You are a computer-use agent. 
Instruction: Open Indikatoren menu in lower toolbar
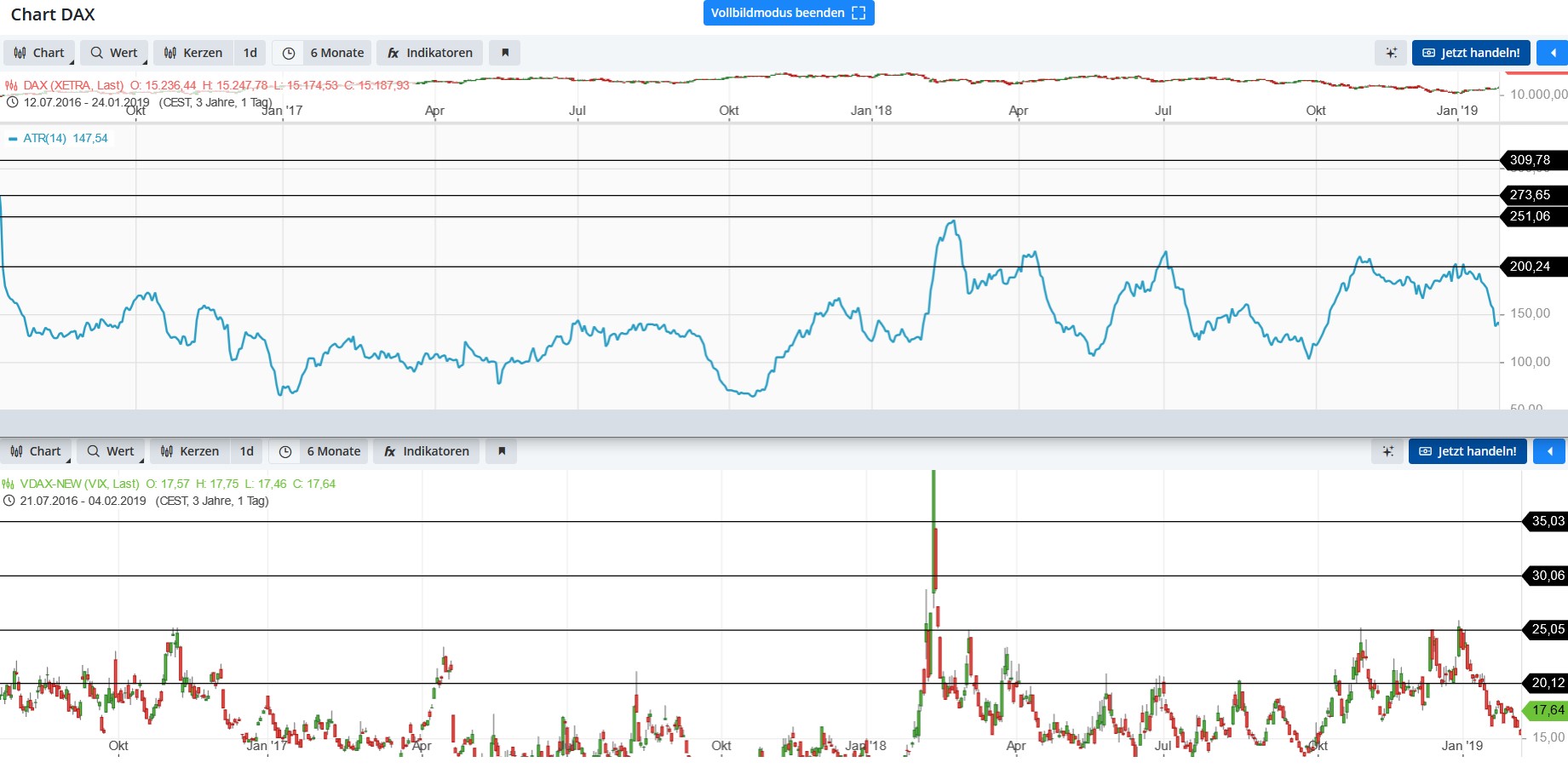click(427, 451)
